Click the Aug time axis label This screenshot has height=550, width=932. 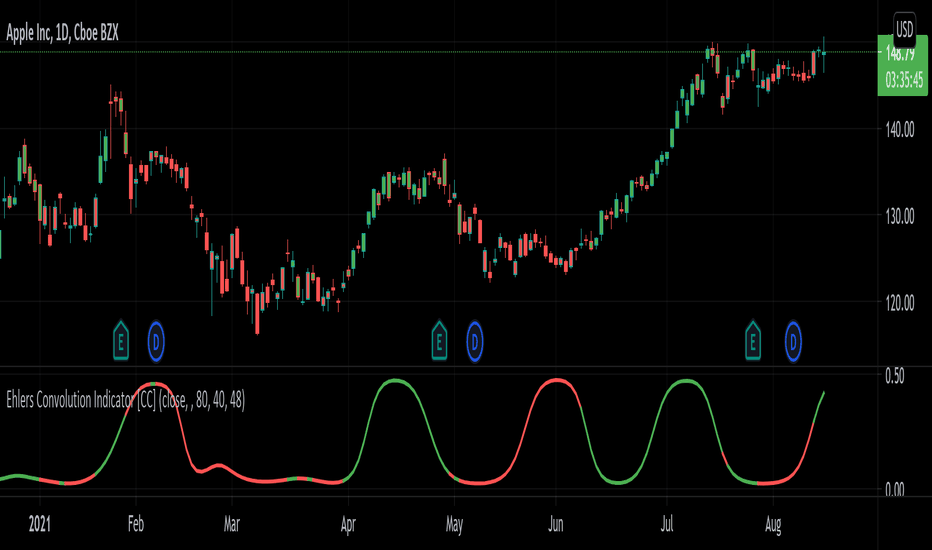[x=773, y=524]
